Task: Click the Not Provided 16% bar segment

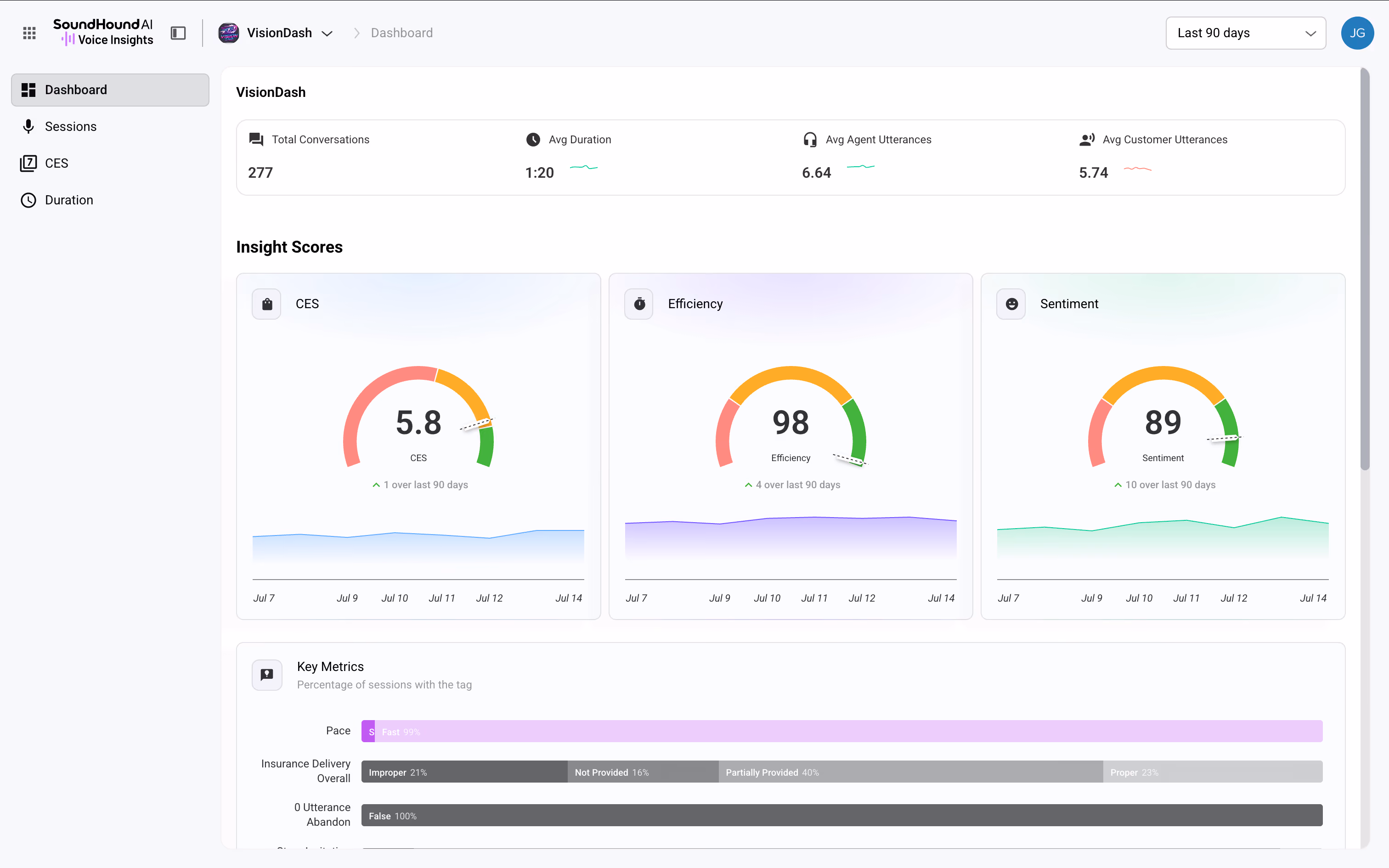Action: (x=643, y=772)
